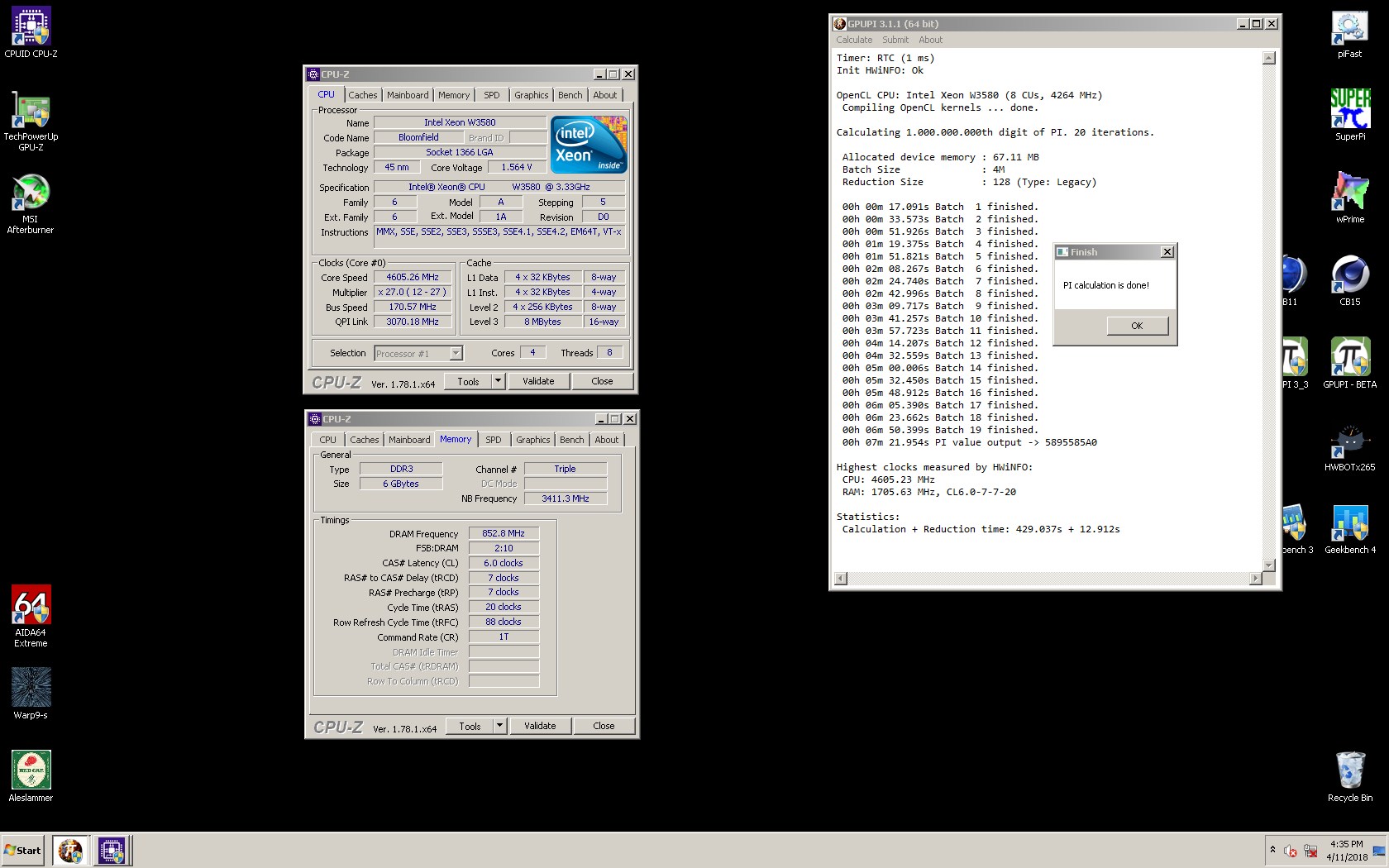Open Graphics tab in top CPU-Z window

click(x=531, y=95)
